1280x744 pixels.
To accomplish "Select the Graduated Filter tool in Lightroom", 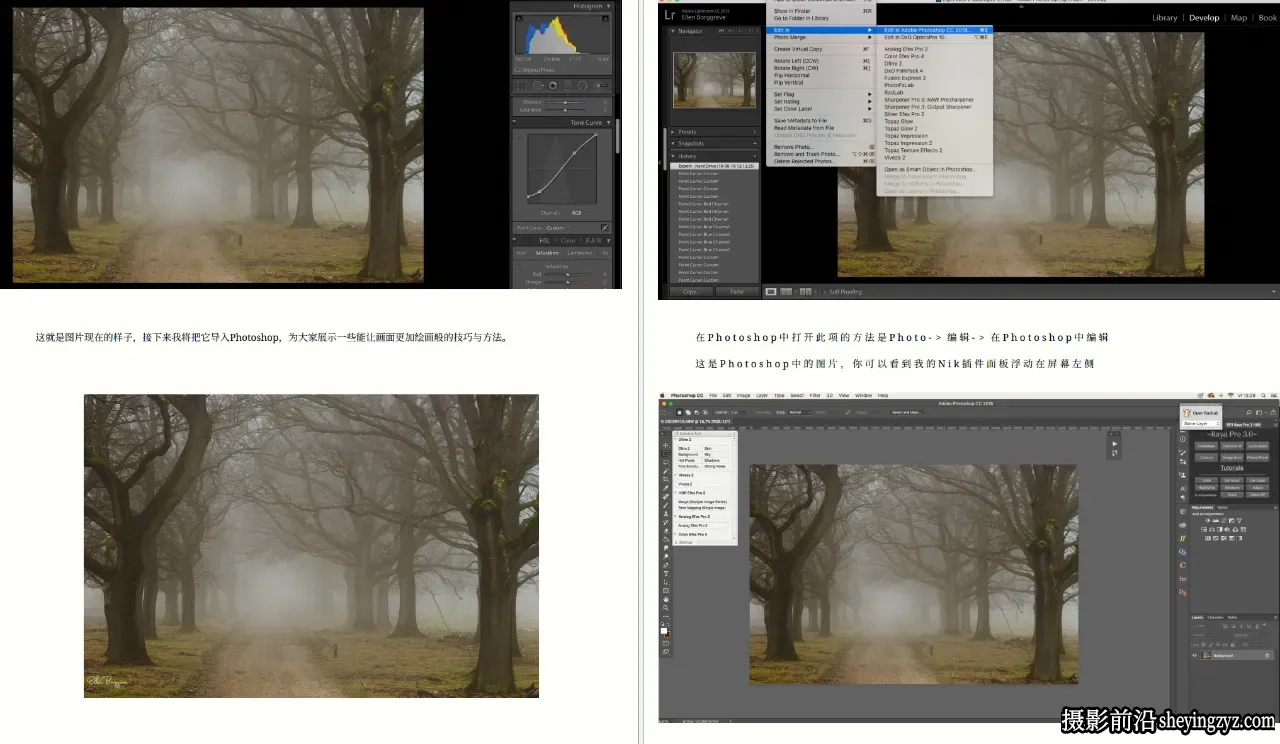I will click(x=568, y=85).
